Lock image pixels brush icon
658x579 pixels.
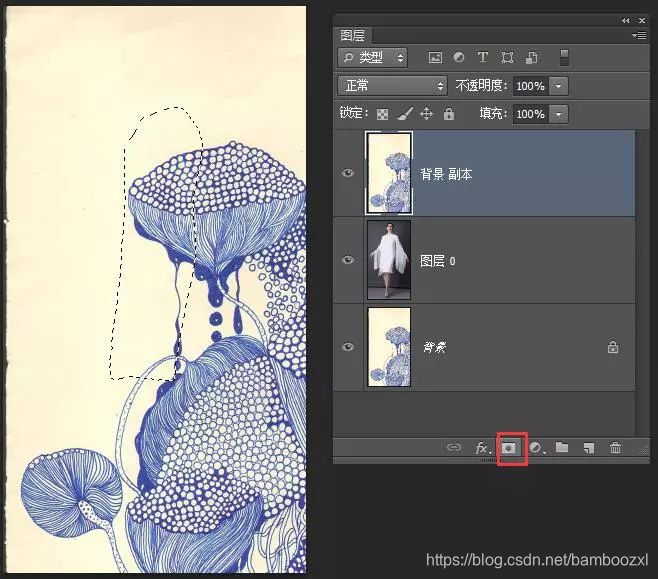[405, 113]
